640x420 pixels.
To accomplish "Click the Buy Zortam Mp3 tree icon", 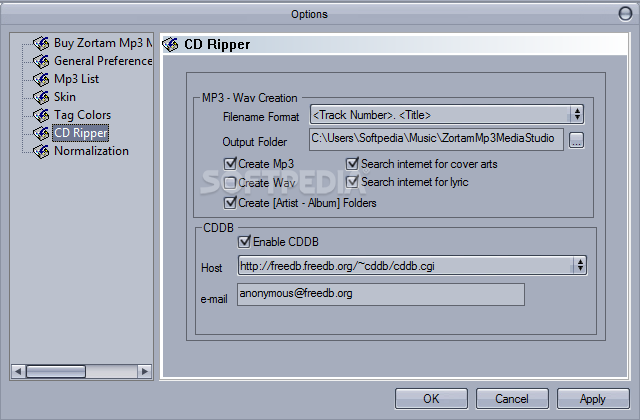I will click(x=41, y=43).
